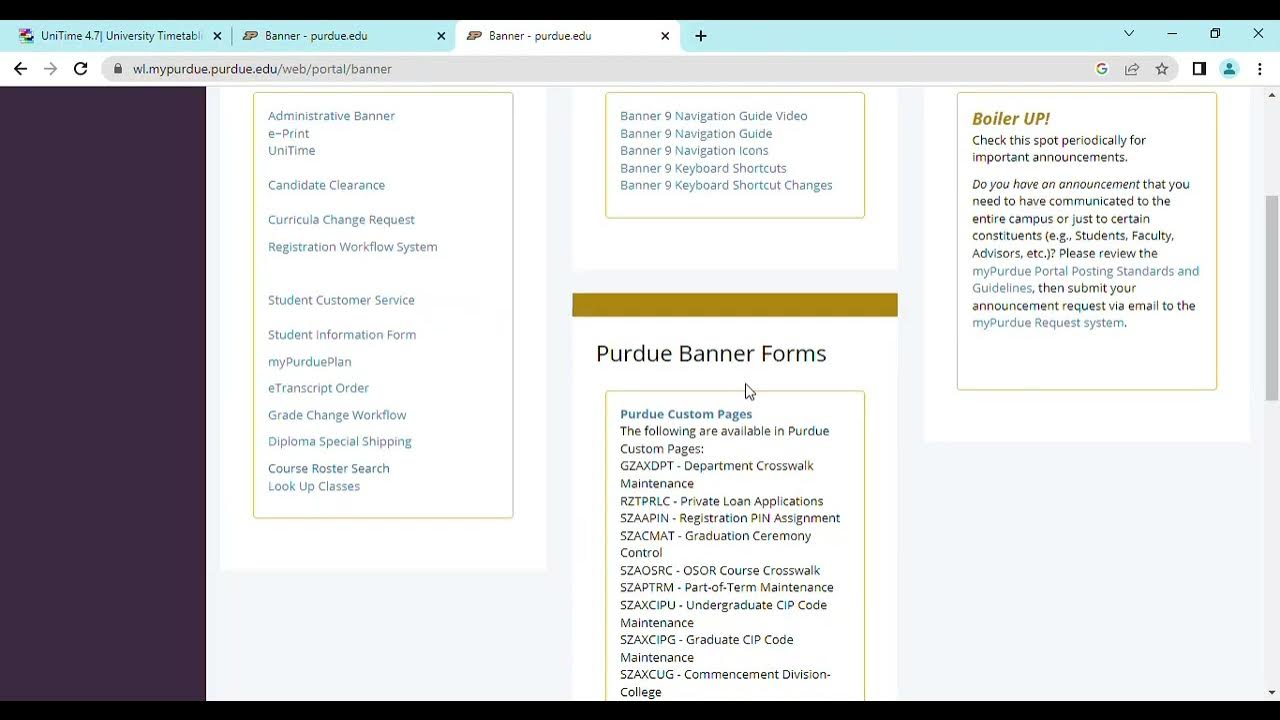Open the UniTime link

click(x=291, y=151)
